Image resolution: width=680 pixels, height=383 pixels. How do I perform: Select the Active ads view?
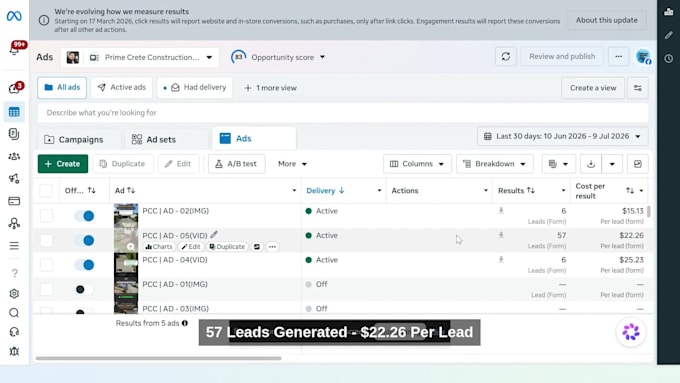click(x=122, y=88)
